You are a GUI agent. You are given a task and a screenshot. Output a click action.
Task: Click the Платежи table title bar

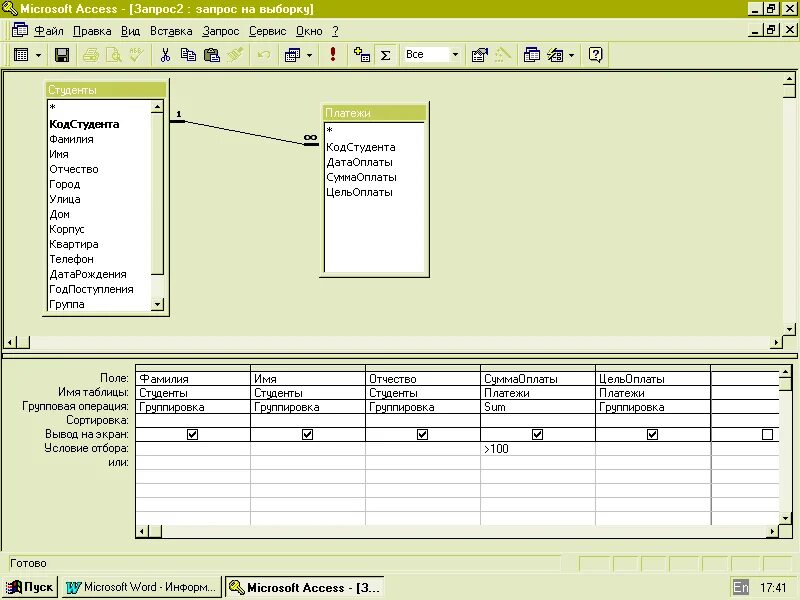tap(374, 113)
